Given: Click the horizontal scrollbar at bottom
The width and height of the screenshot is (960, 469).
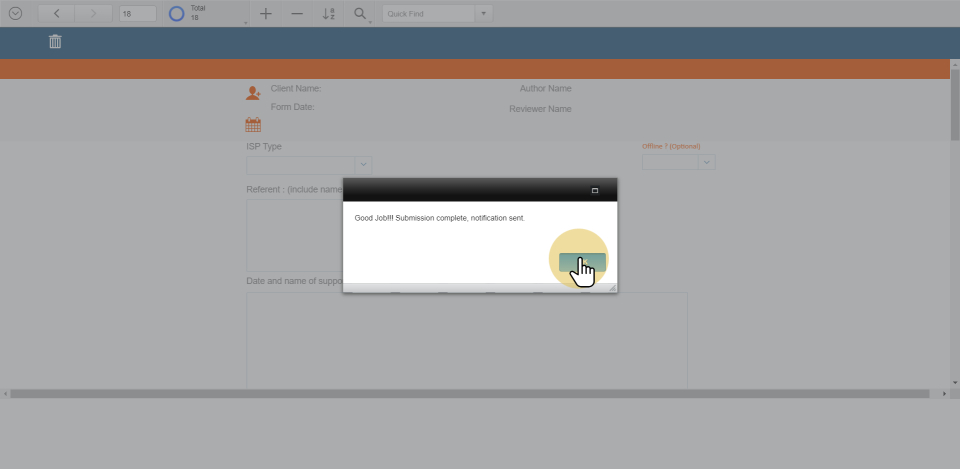Looking at the screenshot, I should [475, 394].
